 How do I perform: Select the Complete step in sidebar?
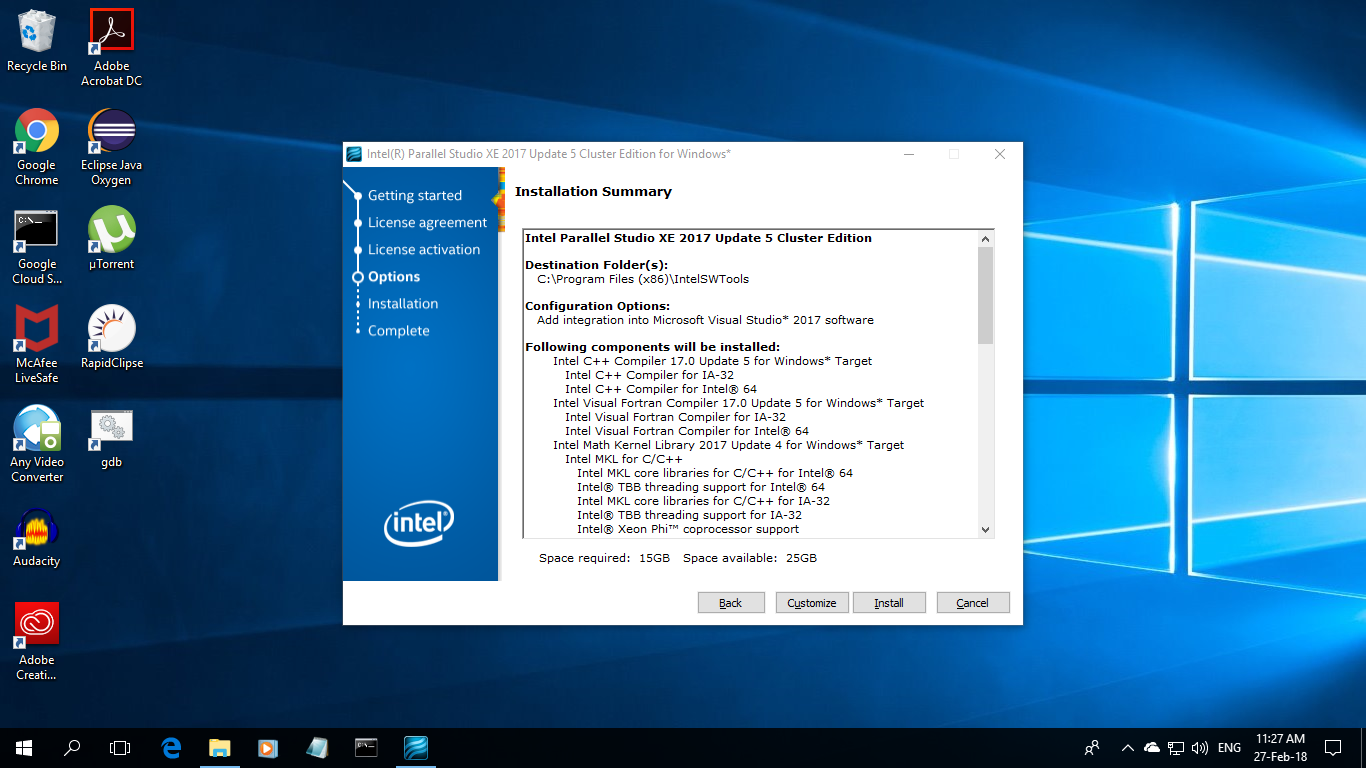click(x=399, y=330)
